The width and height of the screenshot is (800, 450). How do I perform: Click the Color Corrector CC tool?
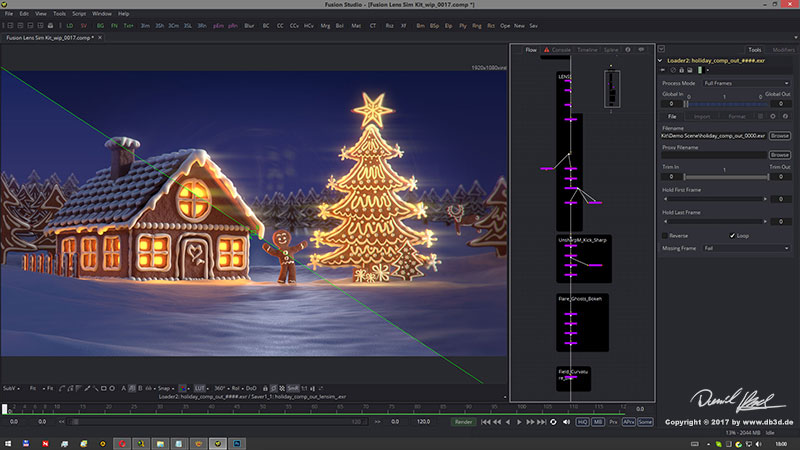280,26
